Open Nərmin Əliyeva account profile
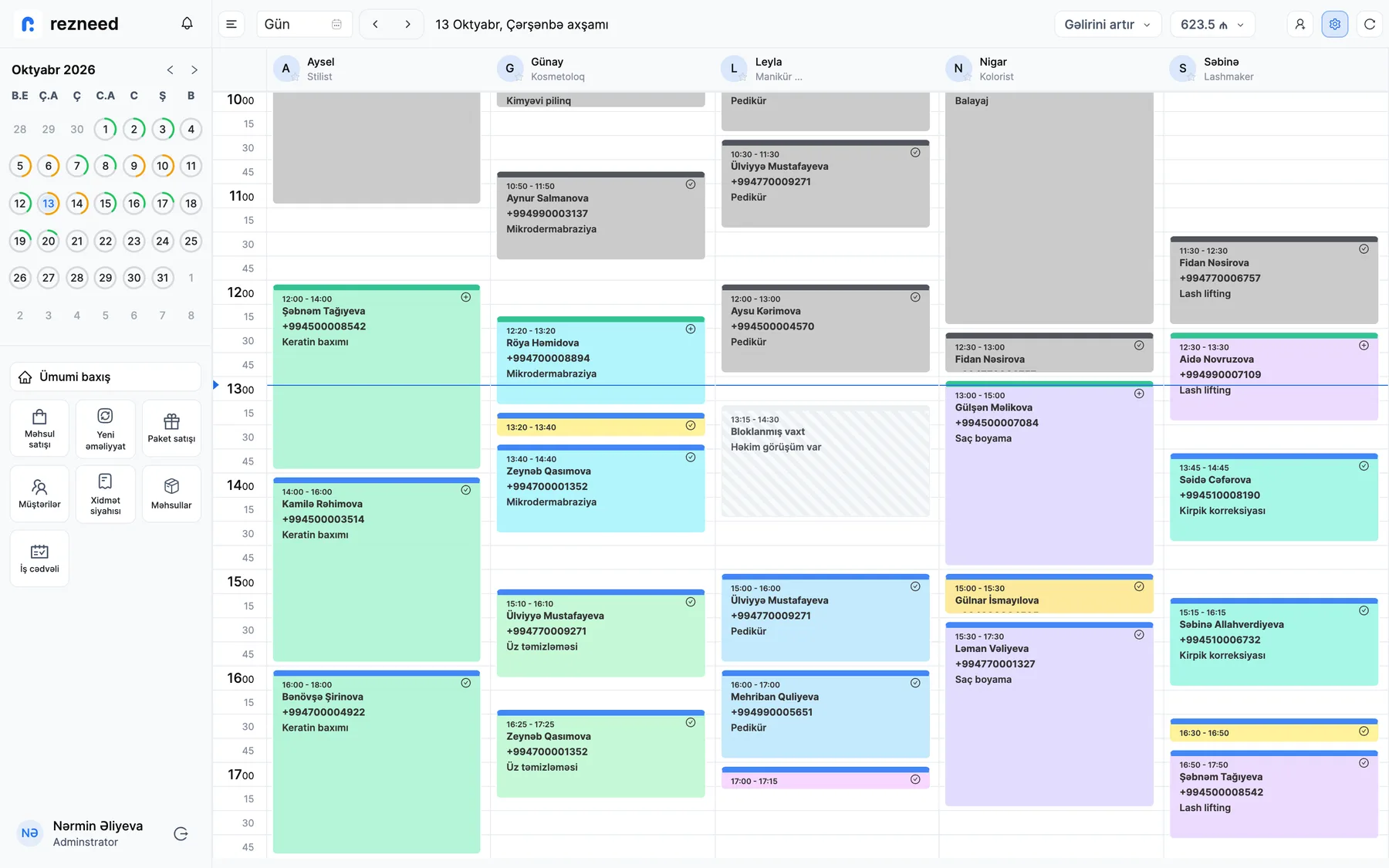Viewport: 1389px width, 868px height. tap(81, 833)
